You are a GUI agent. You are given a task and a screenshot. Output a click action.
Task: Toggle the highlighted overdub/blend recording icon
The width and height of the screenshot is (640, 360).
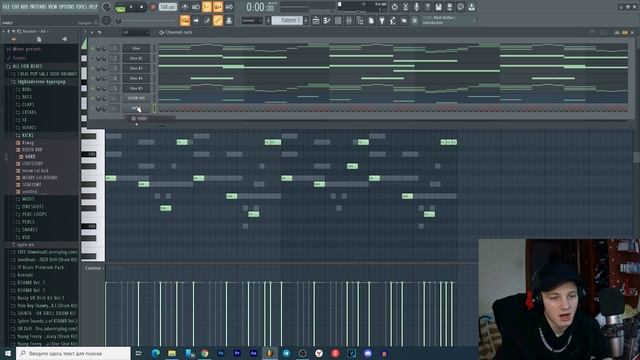pos(218,7)
